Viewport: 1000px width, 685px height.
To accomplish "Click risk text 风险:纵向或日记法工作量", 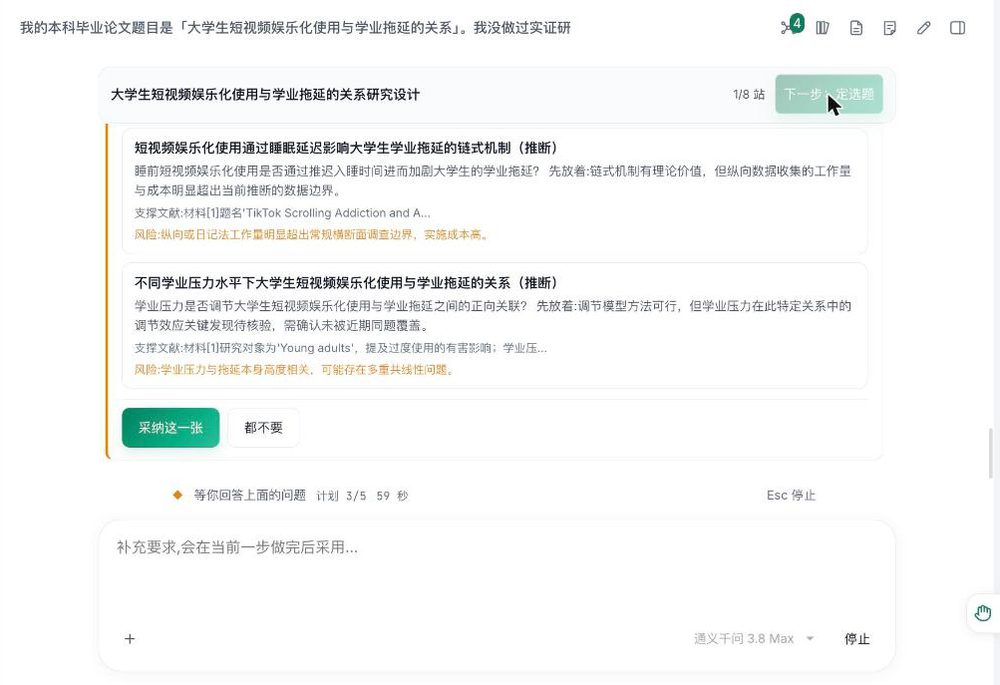I will pos(312,235).
